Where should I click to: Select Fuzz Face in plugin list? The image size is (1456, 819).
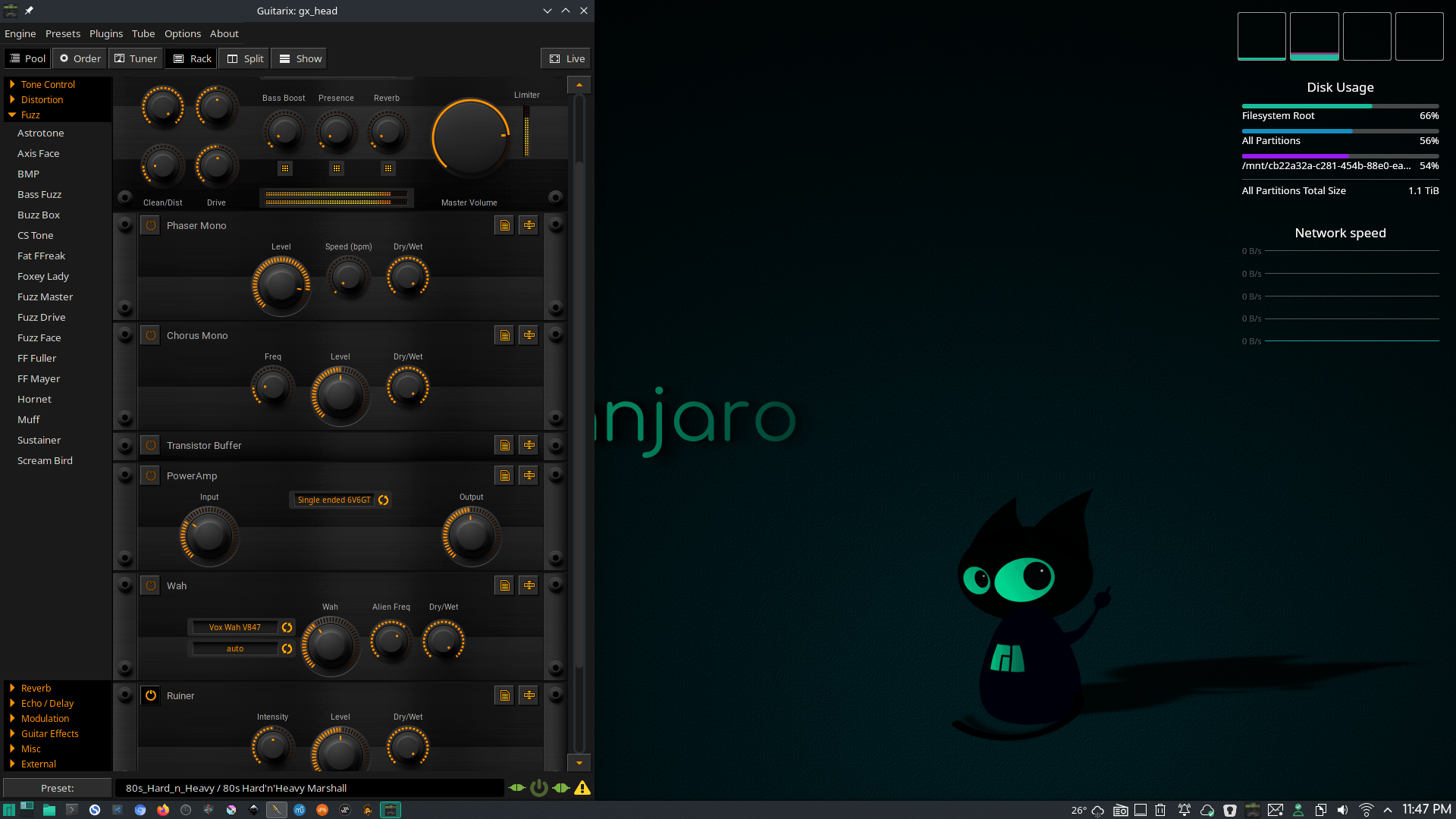[39, 337]
